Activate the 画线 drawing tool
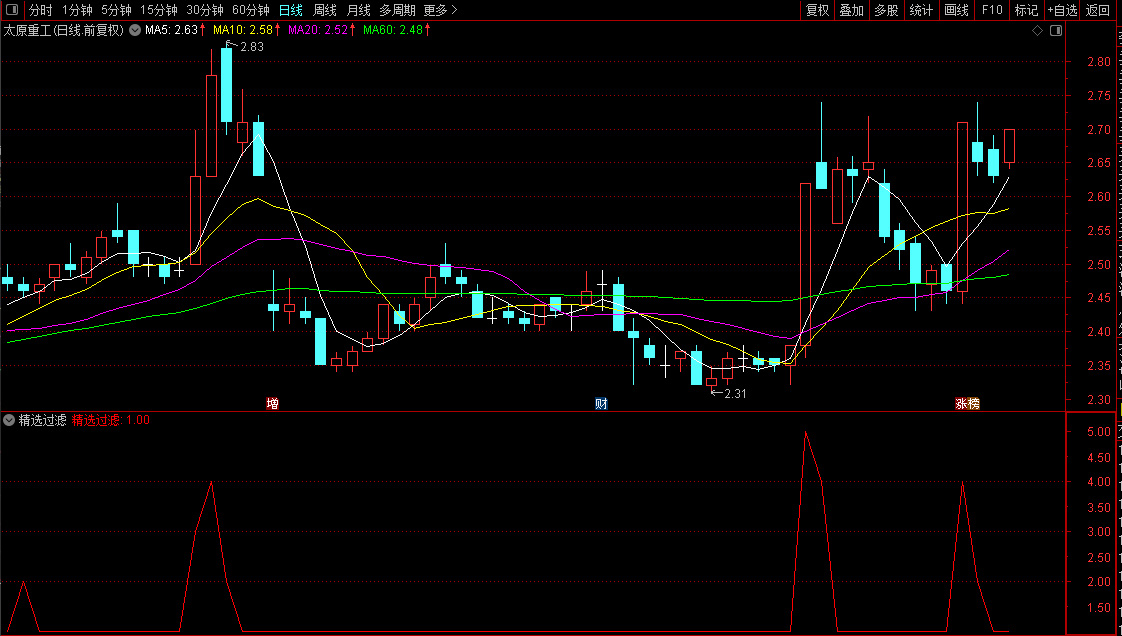1122x636 pixels. click(956, 10)
